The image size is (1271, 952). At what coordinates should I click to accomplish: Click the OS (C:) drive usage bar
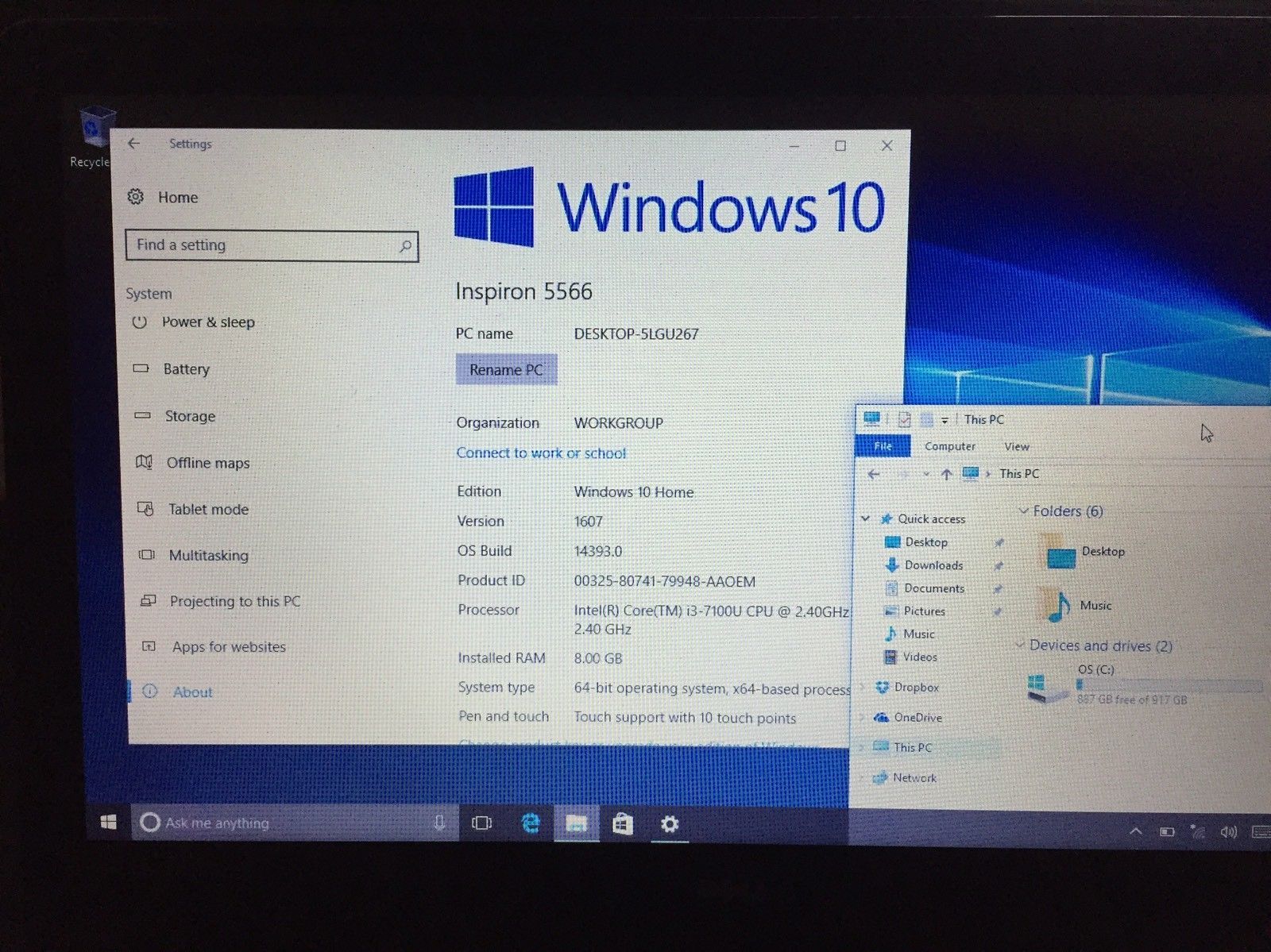tap(1169, 684)
